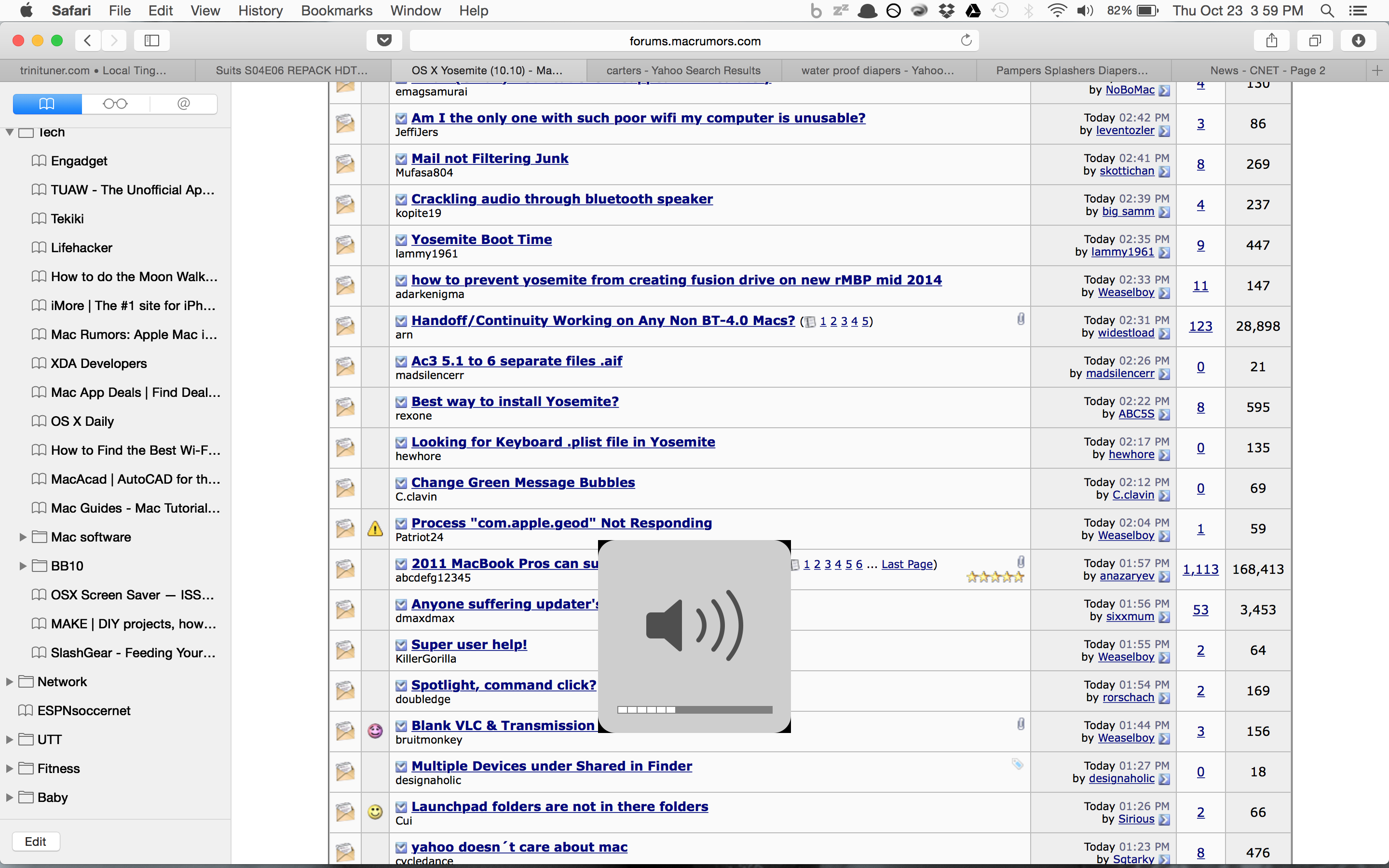Image resolution: width=1389 pixels, height=868 pixels.
Task: Open the Apple menu
Action: click(x=26, y=10)
